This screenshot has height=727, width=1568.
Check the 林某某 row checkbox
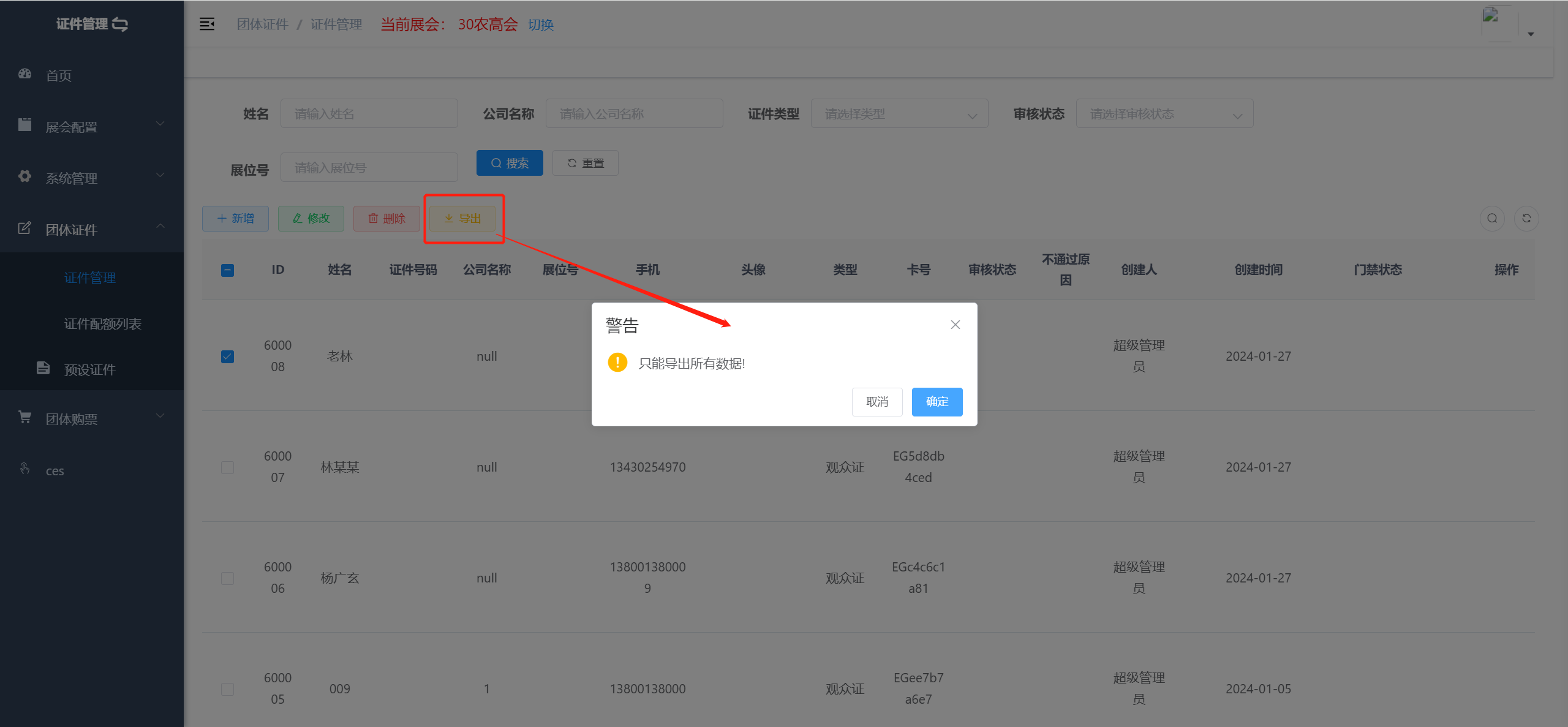(227, 467)
